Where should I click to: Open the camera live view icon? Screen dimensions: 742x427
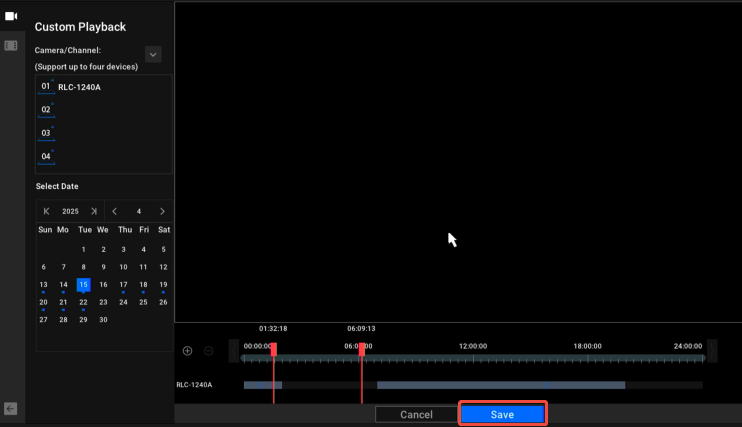11,16
